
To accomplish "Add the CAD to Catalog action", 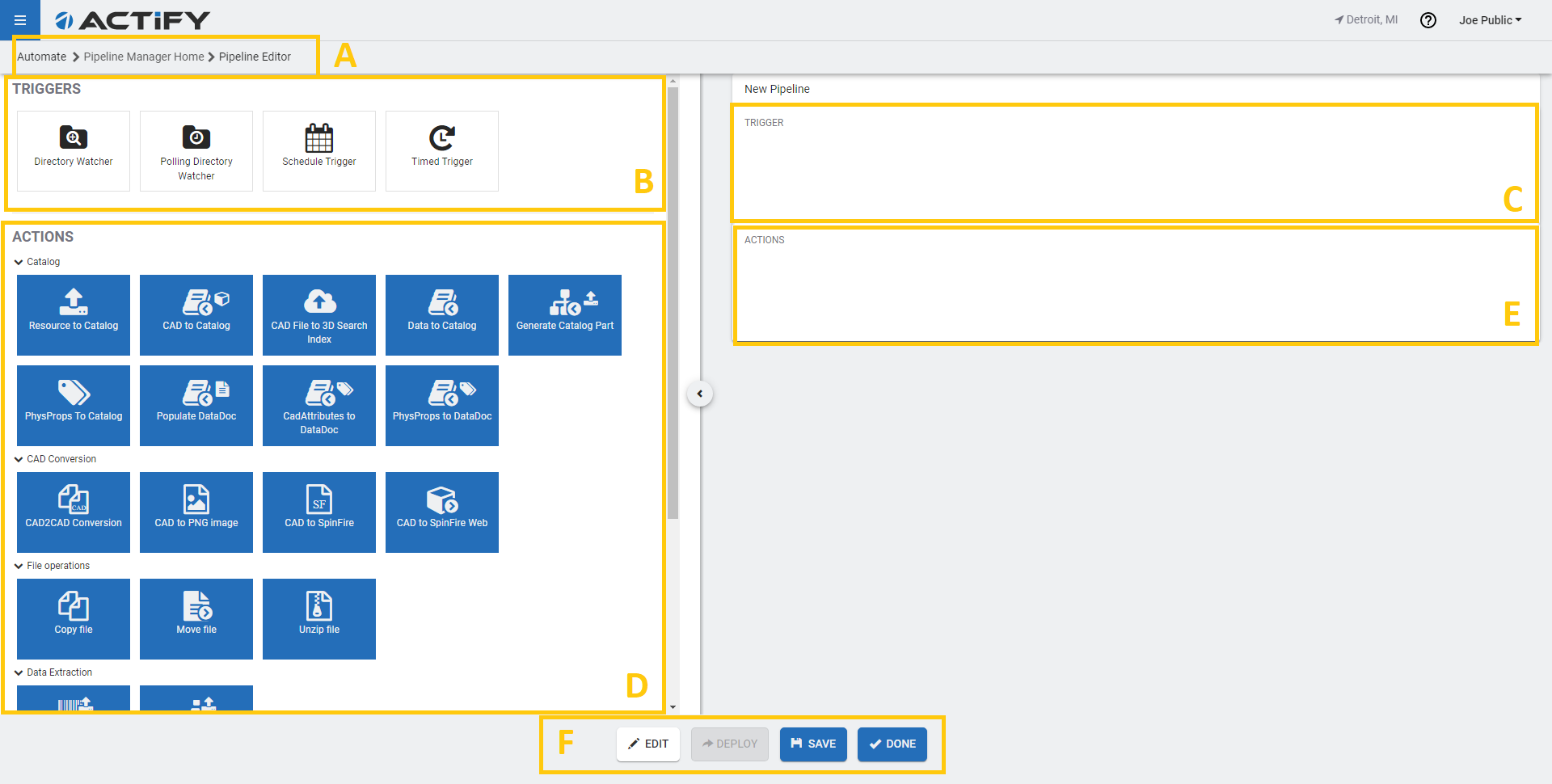I will click(196, 314).
